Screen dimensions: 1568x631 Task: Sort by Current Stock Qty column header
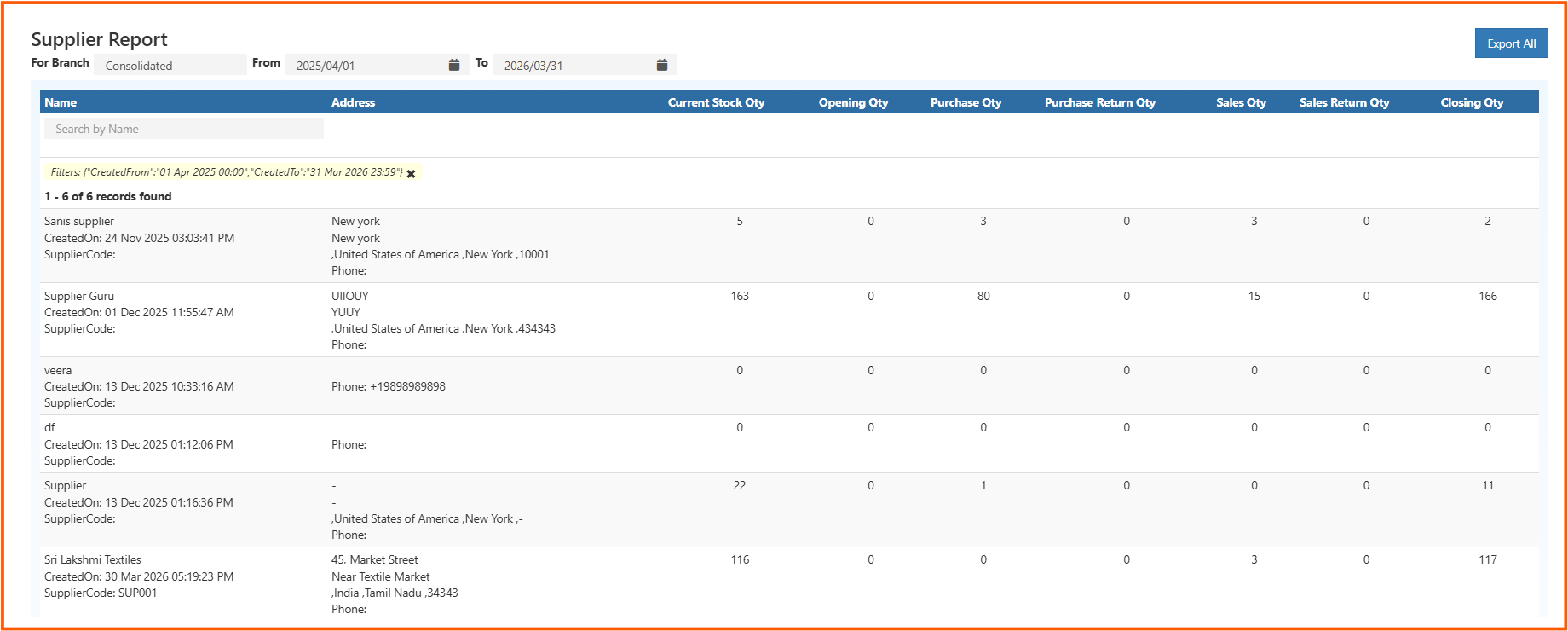click(x=716, y=102)
